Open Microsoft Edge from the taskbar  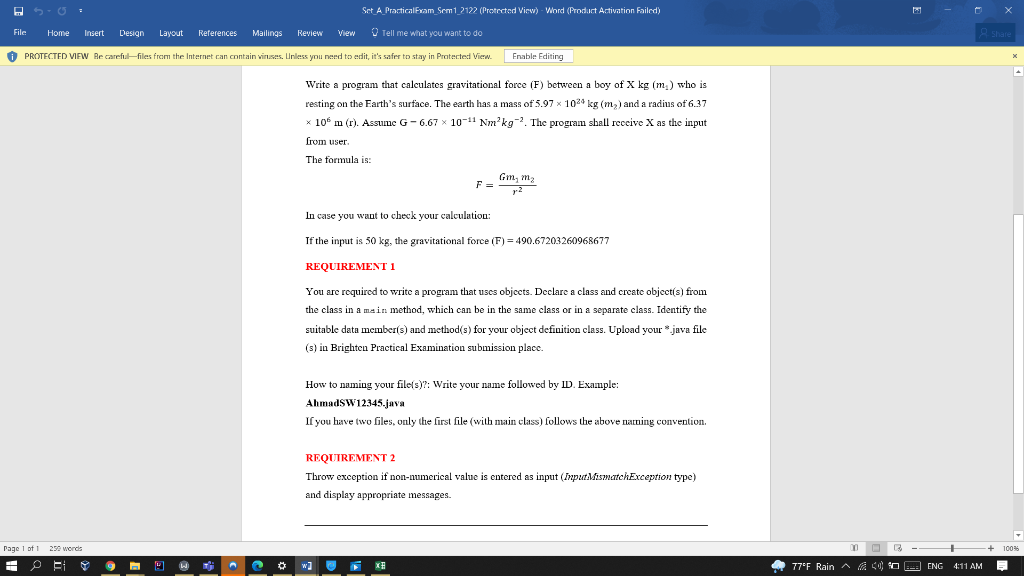(x=257, y=566)
